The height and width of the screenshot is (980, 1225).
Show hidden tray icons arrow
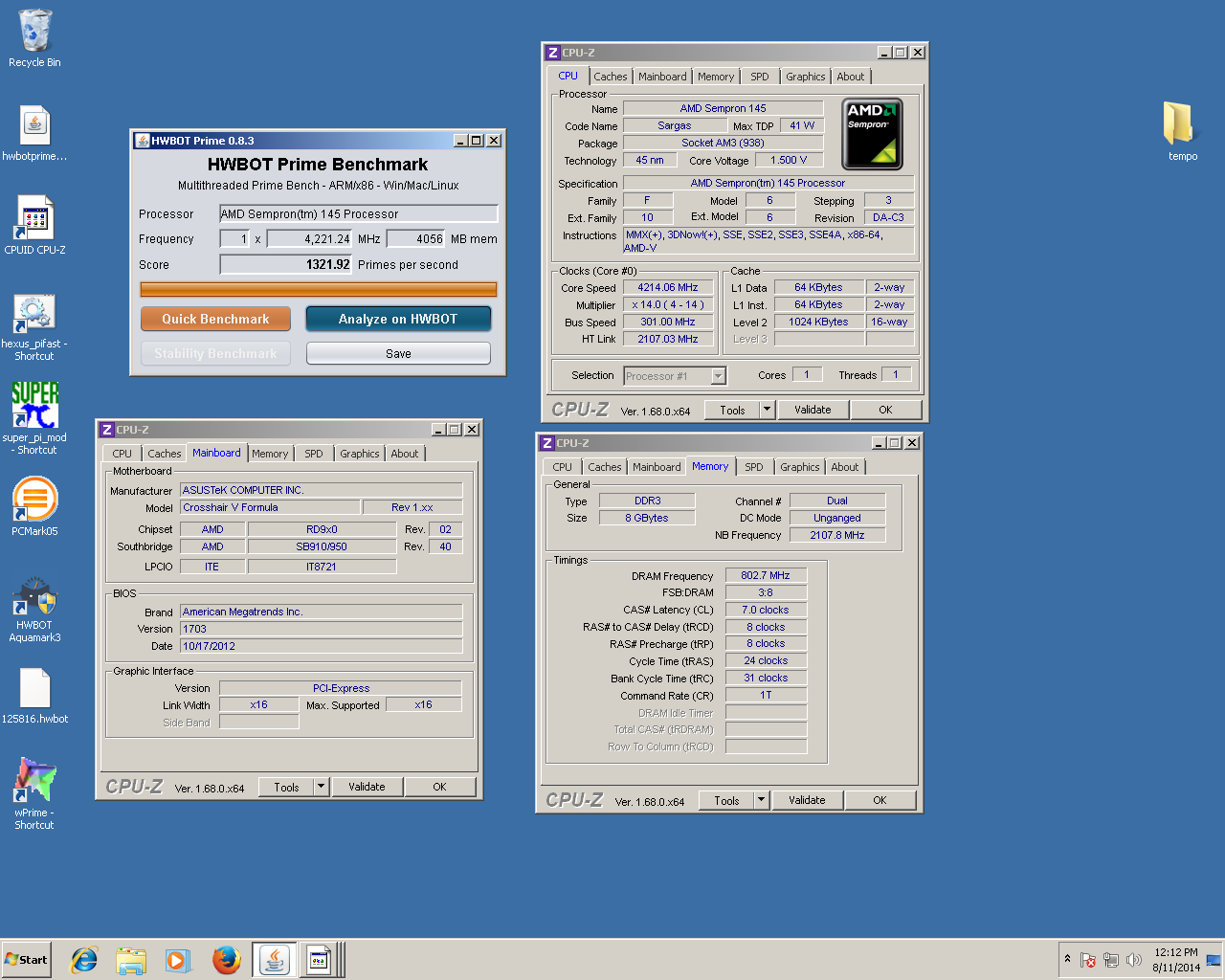1067,959
